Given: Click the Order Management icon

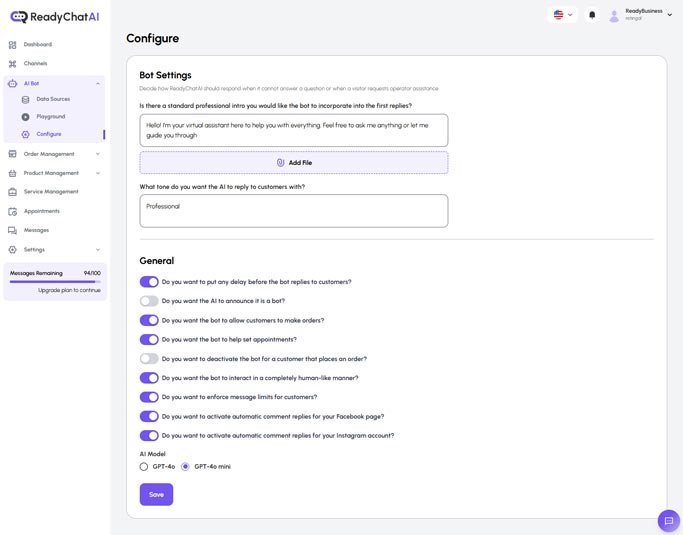Looking at the screenshot, I should pyautogui.click(x=13, y=154).
